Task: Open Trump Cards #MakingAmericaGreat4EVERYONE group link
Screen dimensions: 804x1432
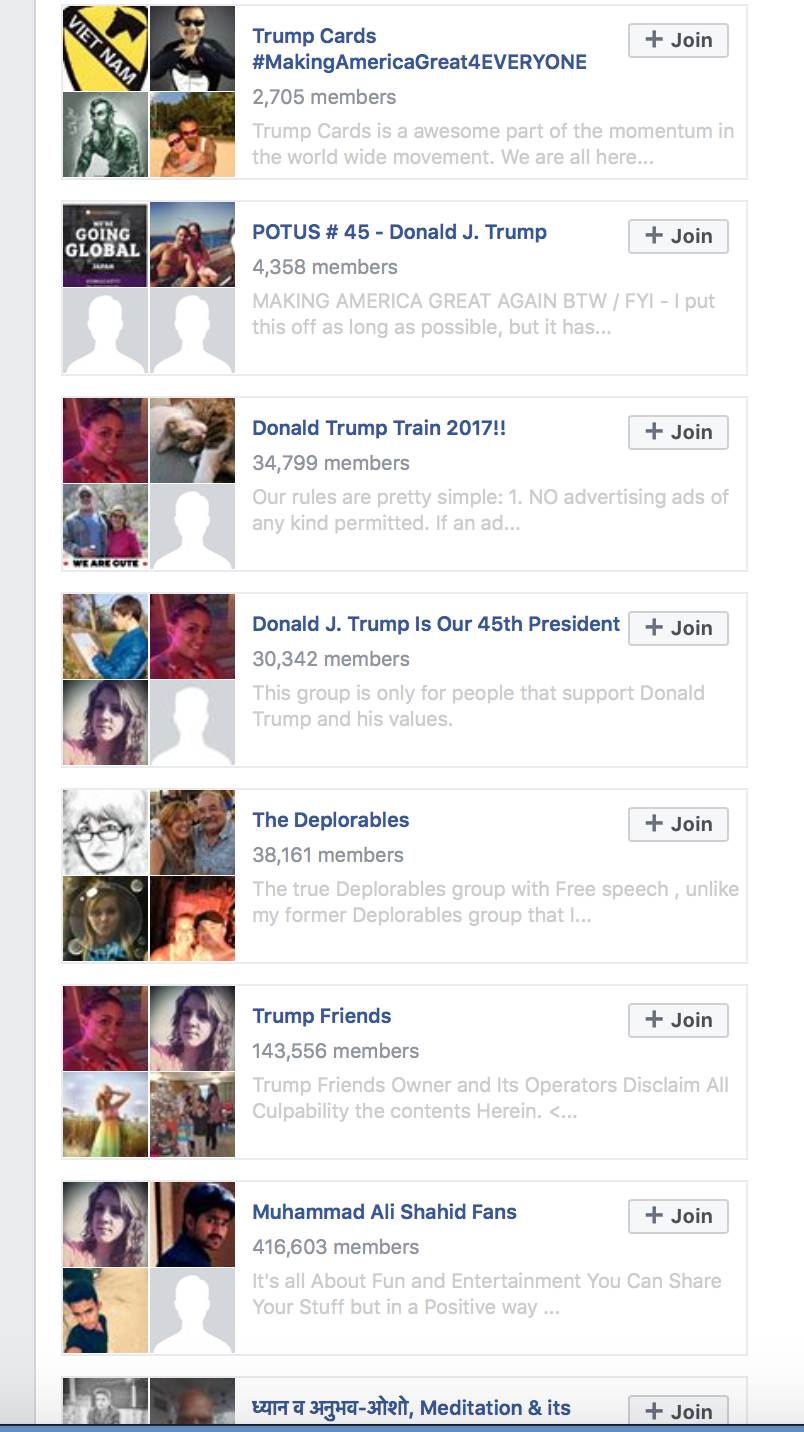Action: point(420,49)
